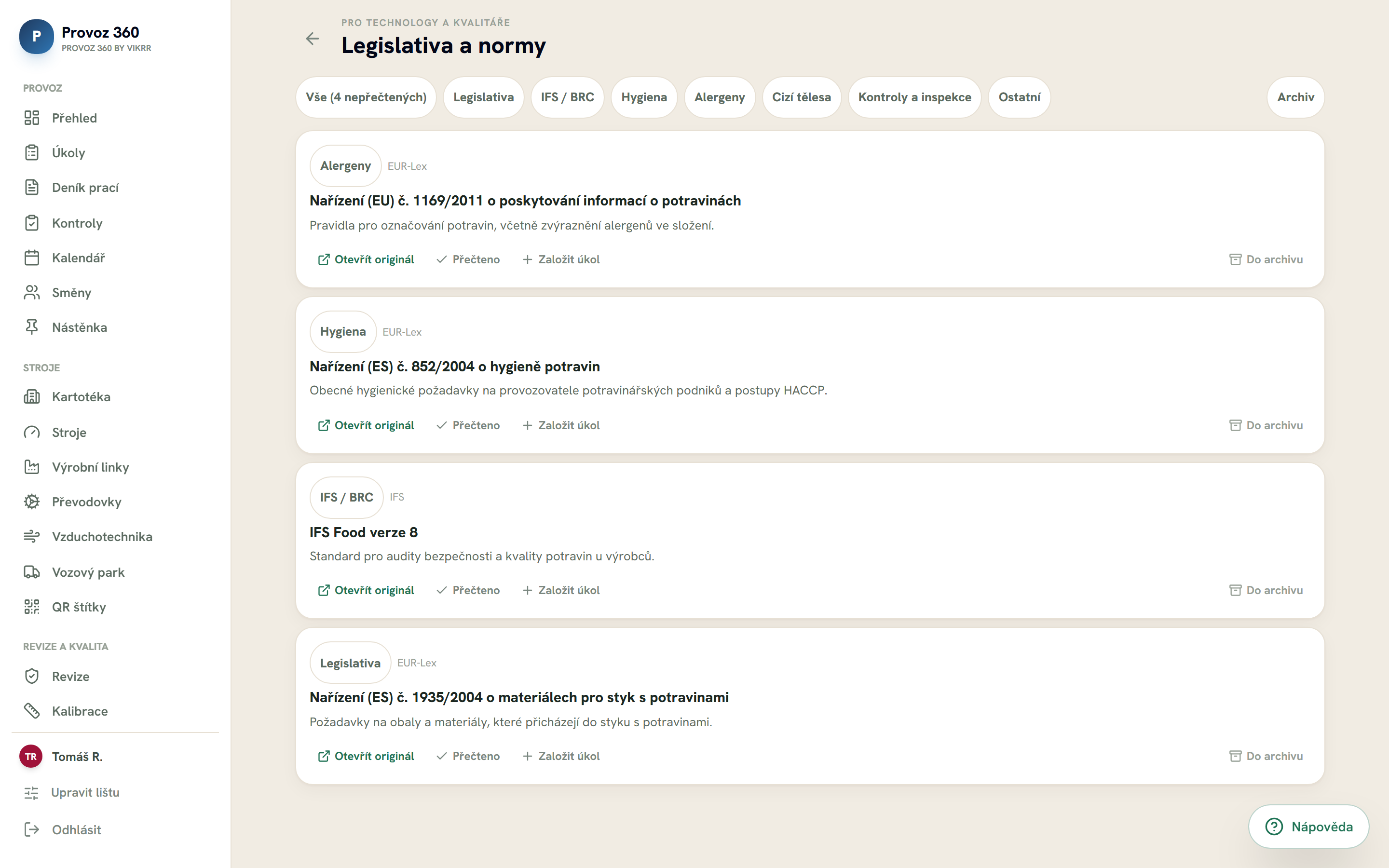
Task: Filter by Hygiena category
Action: tap(644, 97)
